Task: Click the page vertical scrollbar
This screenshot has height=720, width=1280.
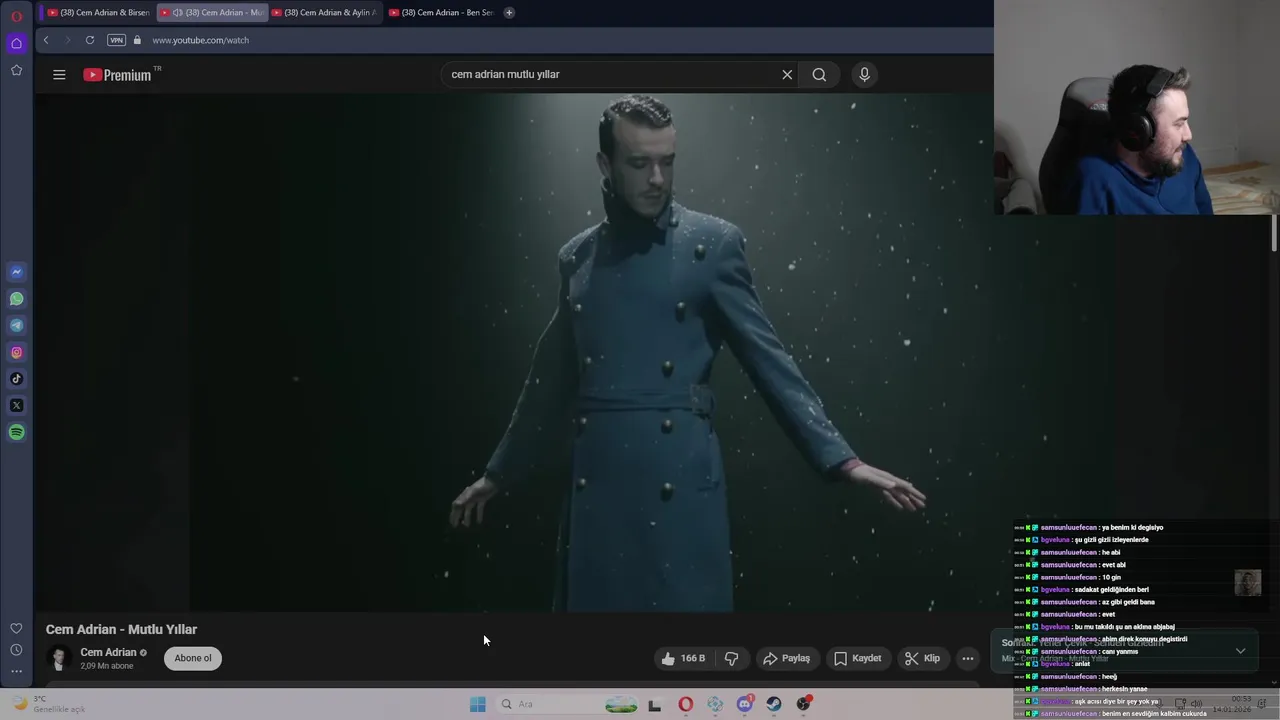Action: coord(1274,232)
